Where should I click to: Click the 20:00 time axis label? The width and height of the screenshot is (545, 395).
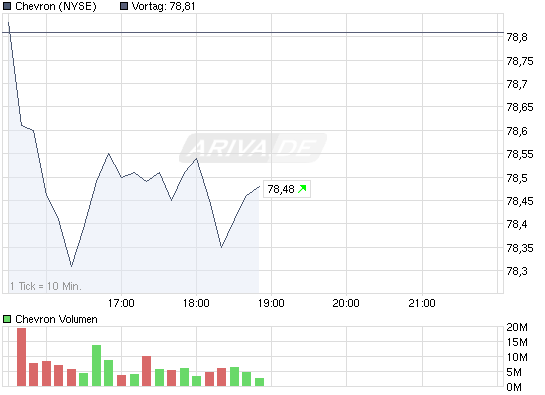pos(346,303)
